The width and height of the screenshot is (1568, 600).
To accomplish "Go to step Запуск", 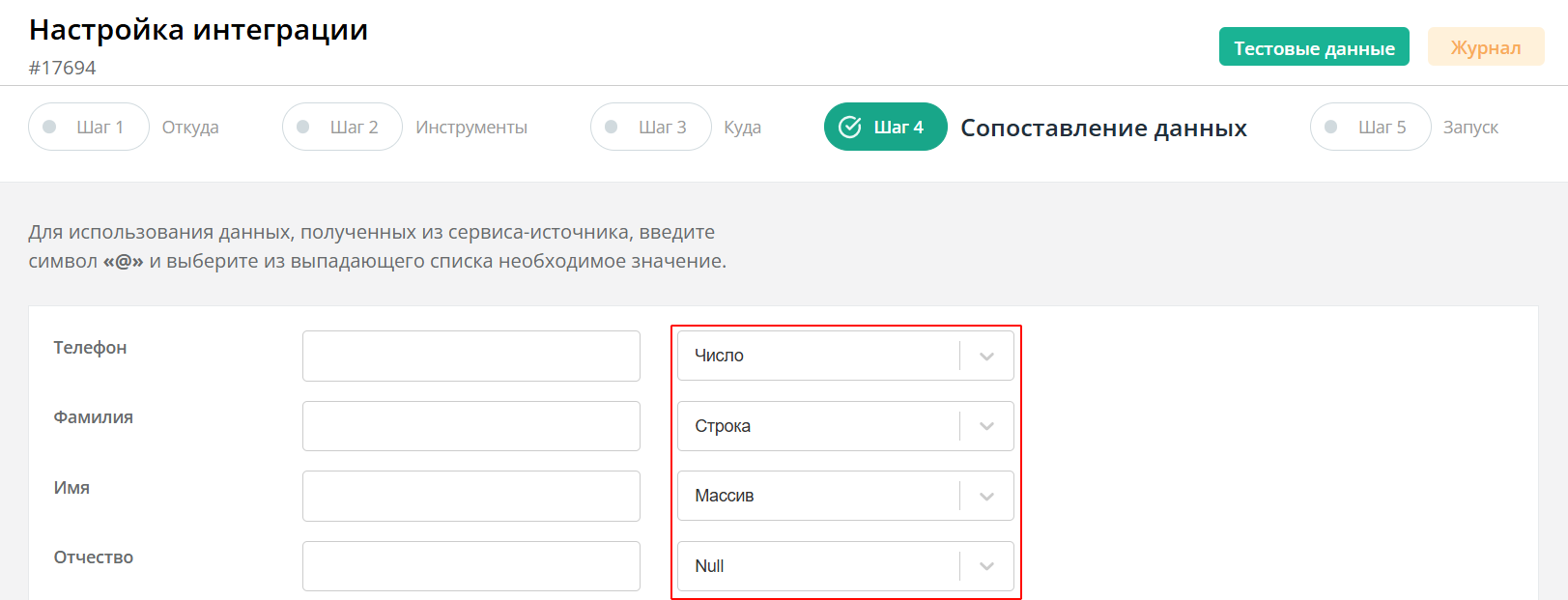I will pos(1470,127).
